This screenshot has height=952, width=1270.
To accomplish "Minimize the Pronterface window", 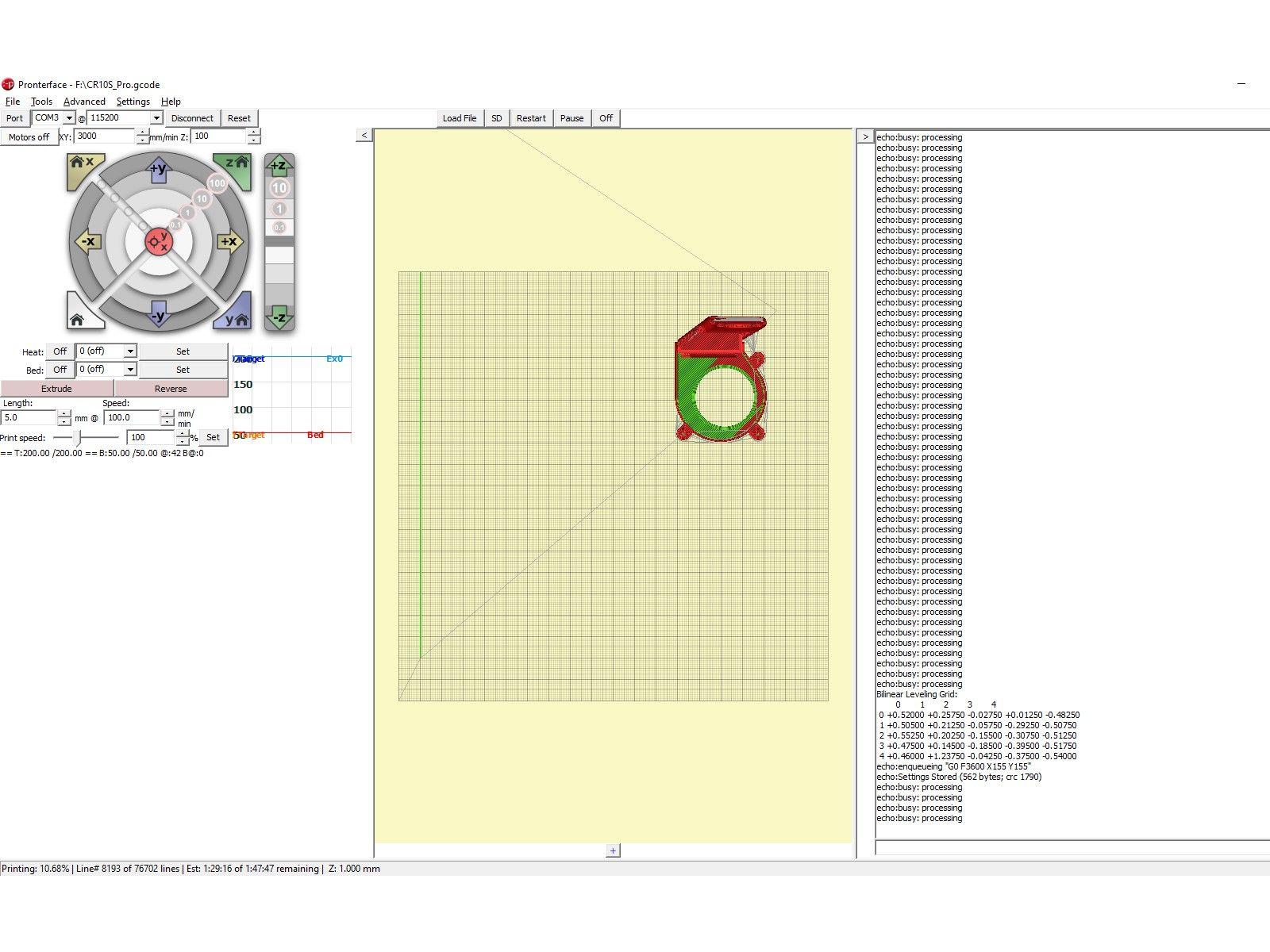I will [x=1241, y=83].
